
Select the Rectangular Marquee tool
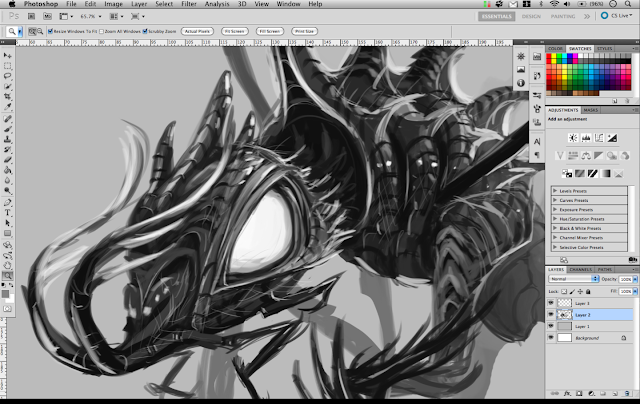pyautogui.click(x=7, y=66)
